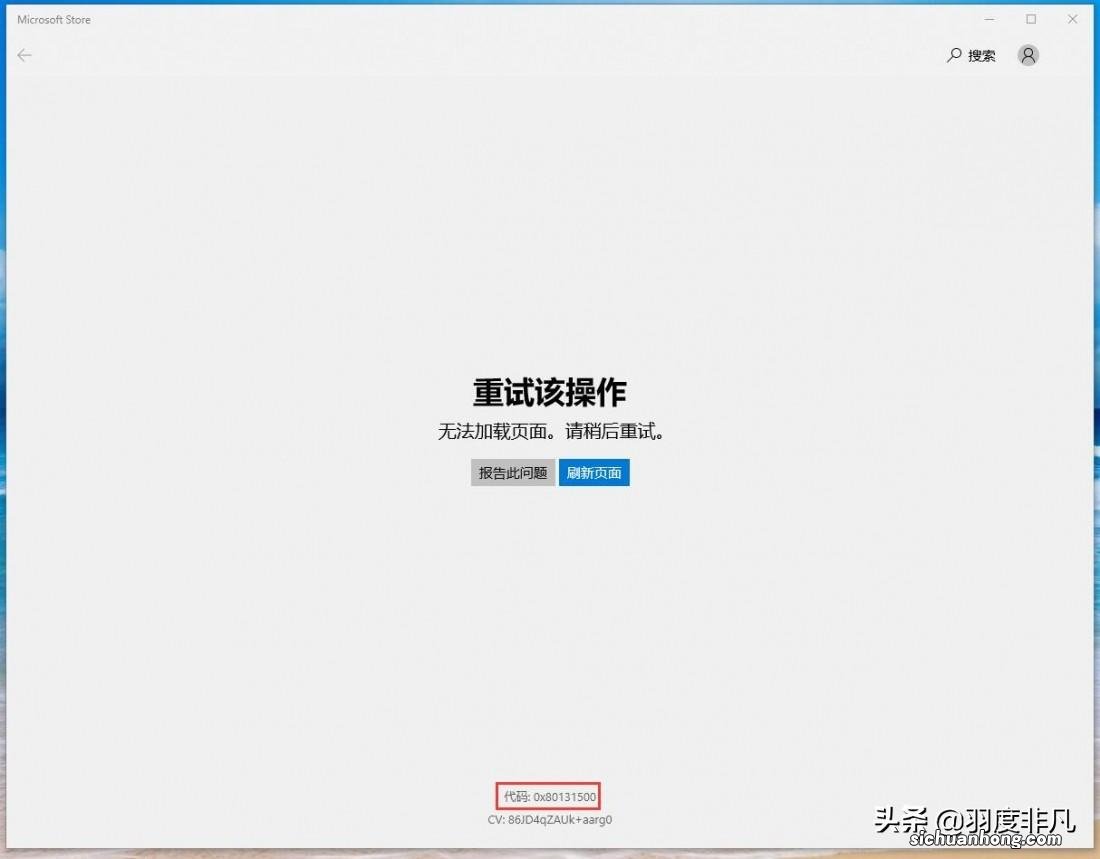Minimize the Microsoft Store window

pos(989,18)
